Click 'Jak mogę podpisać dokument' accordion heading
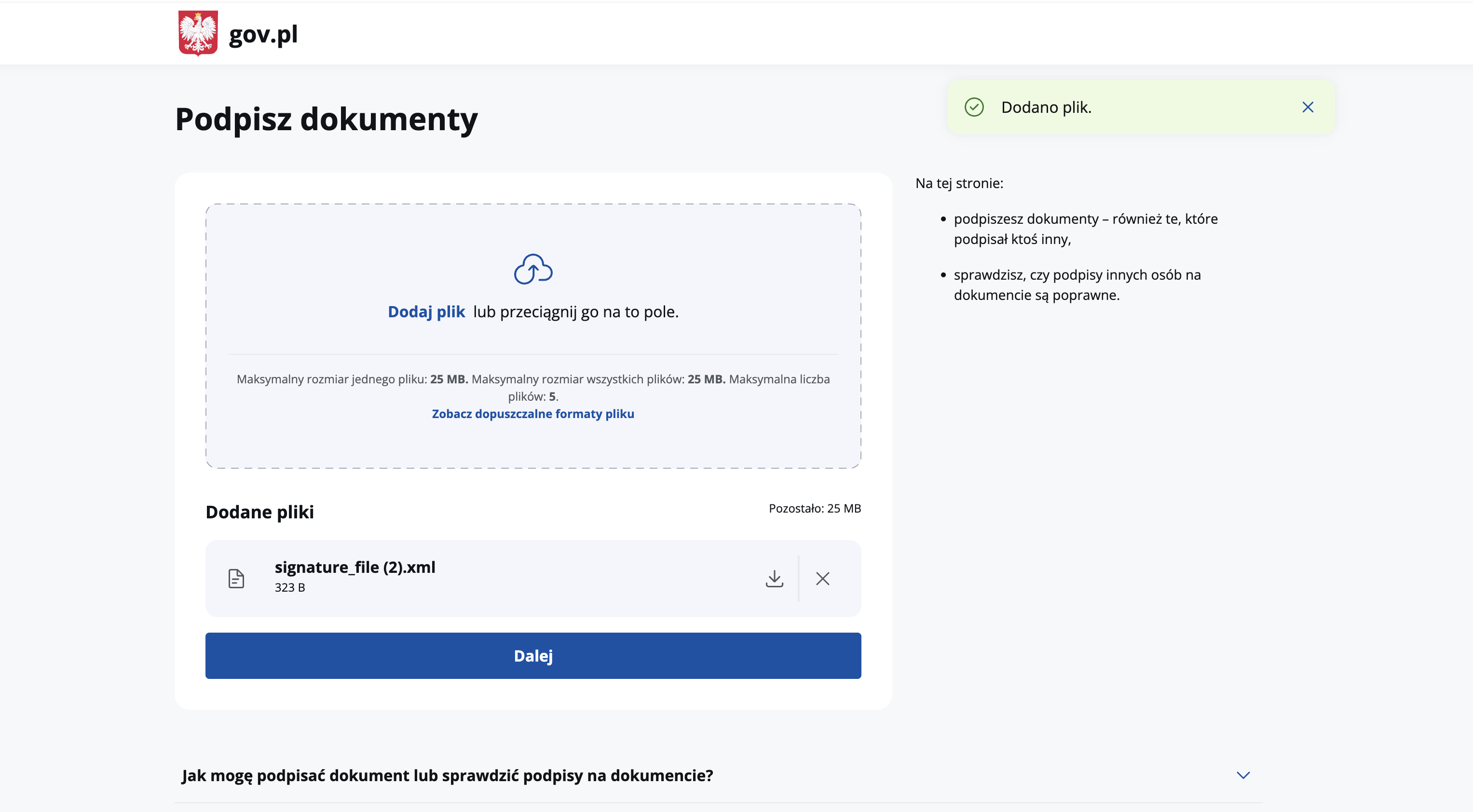The height and width of the screenshot is (812, 1473). point(447,775)
